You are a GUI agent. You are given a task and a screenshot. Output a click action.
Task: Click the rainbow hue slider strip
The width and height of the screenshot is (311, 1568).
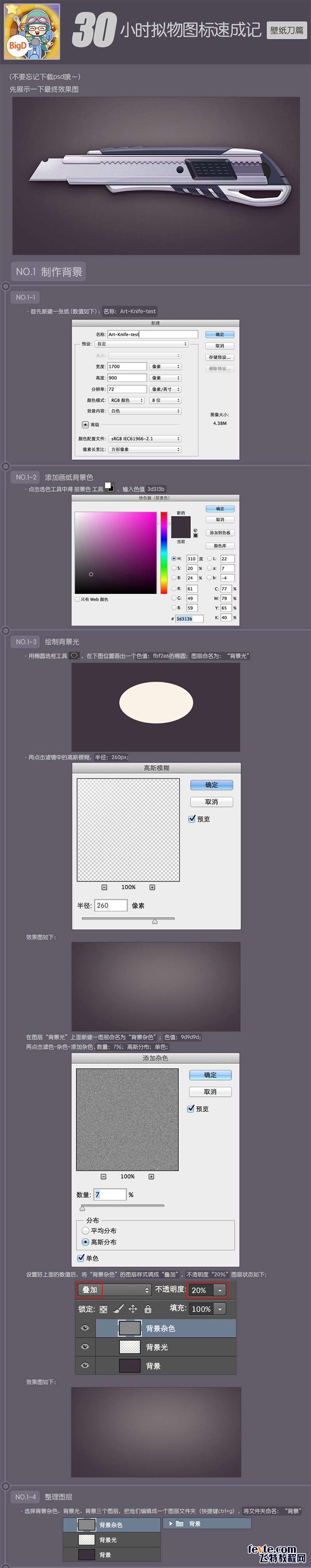pos(164,553)
